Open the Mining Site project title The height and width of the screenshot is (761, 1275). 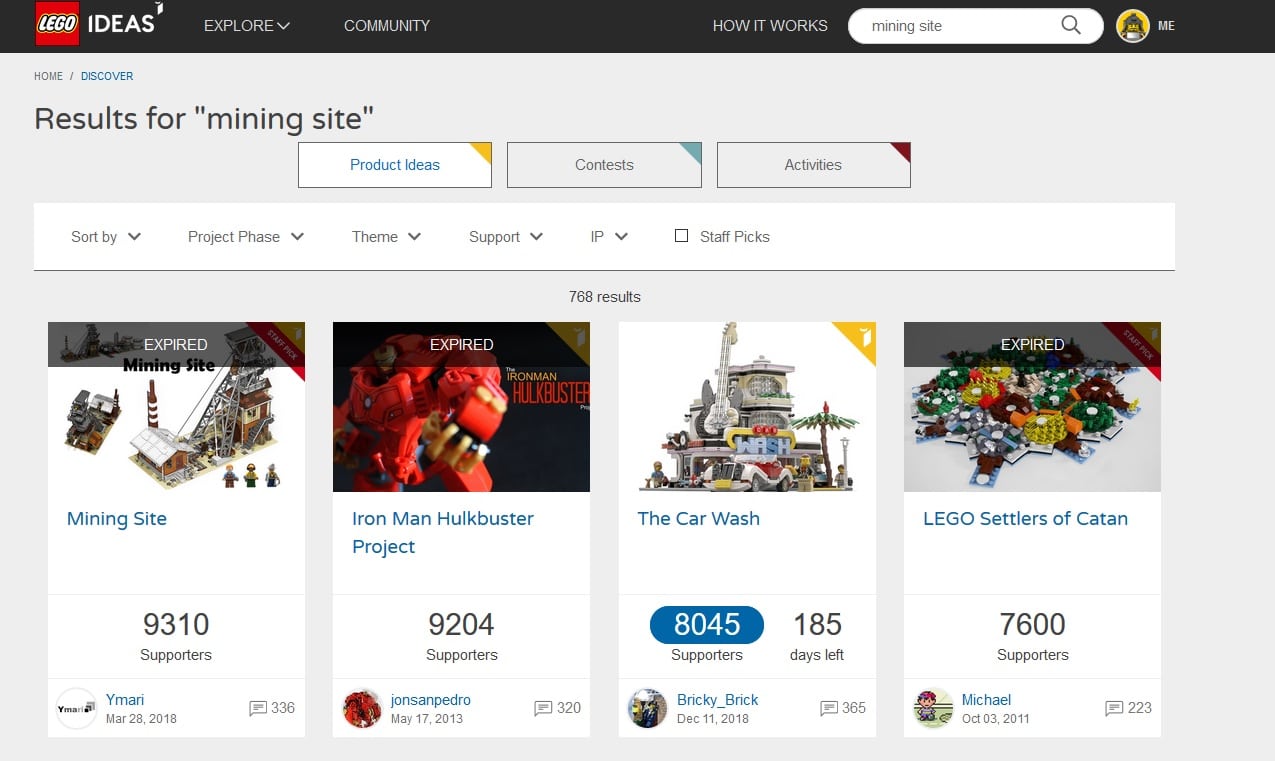117,519
